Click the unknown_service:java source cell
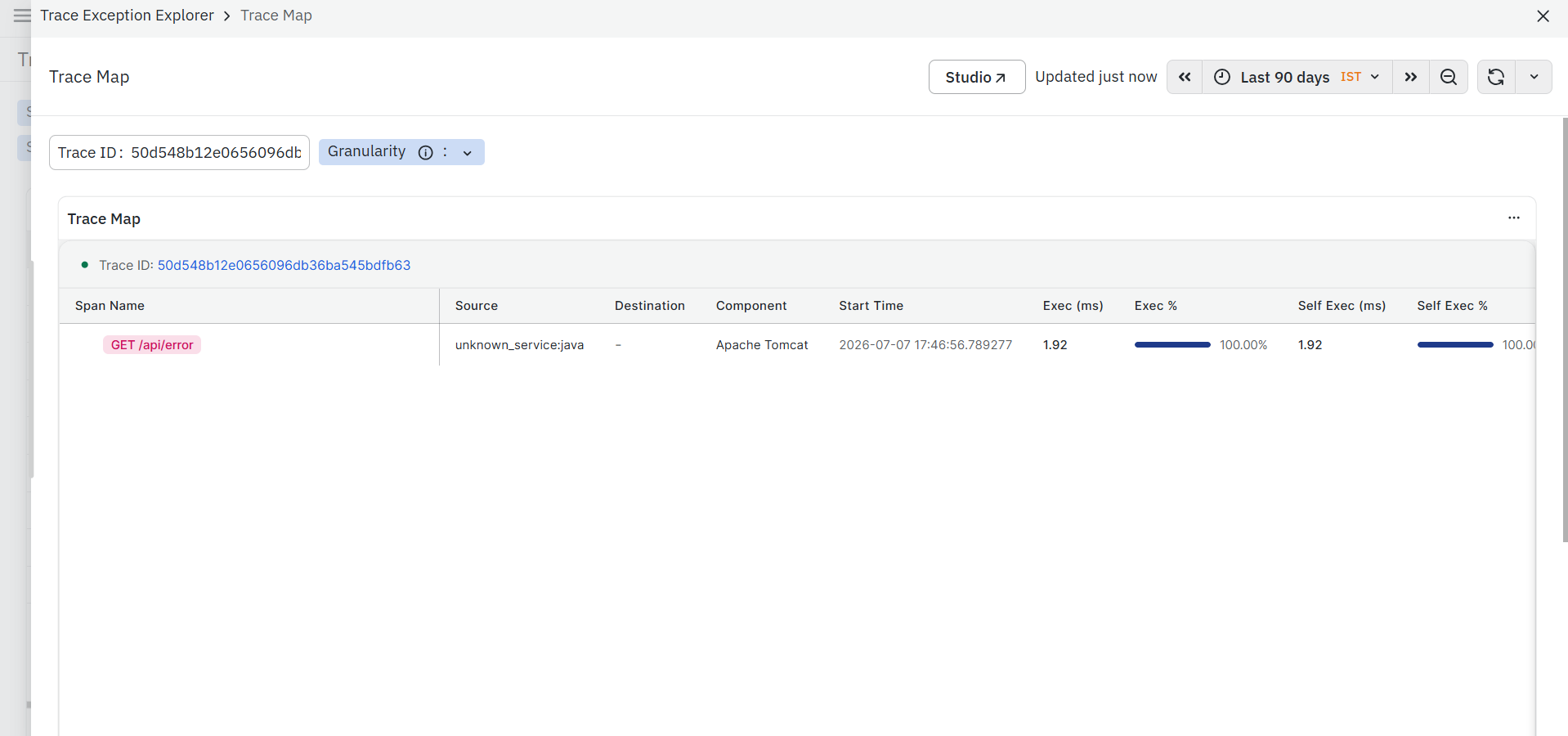The width and height of the screenshot is (1568, 736). click(519, 345)
